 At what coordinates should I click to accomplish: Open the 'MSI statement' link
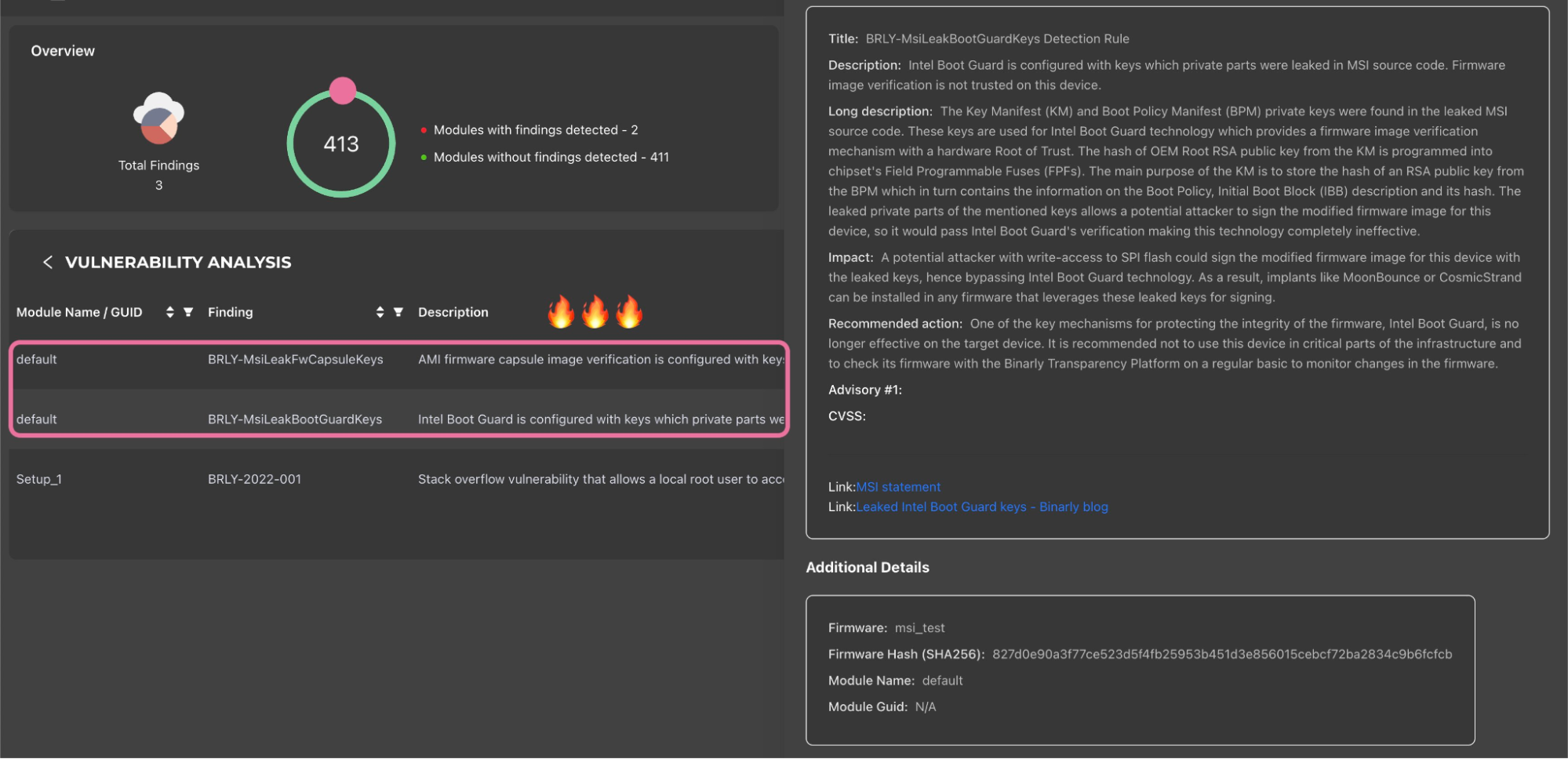coord(898,486)
